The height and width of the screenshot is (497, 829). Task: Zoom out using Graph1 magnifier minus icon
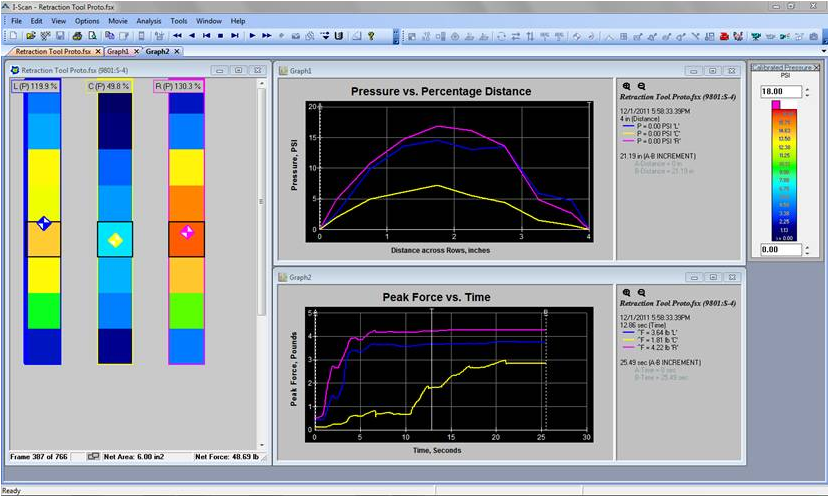tap(641, 87)
